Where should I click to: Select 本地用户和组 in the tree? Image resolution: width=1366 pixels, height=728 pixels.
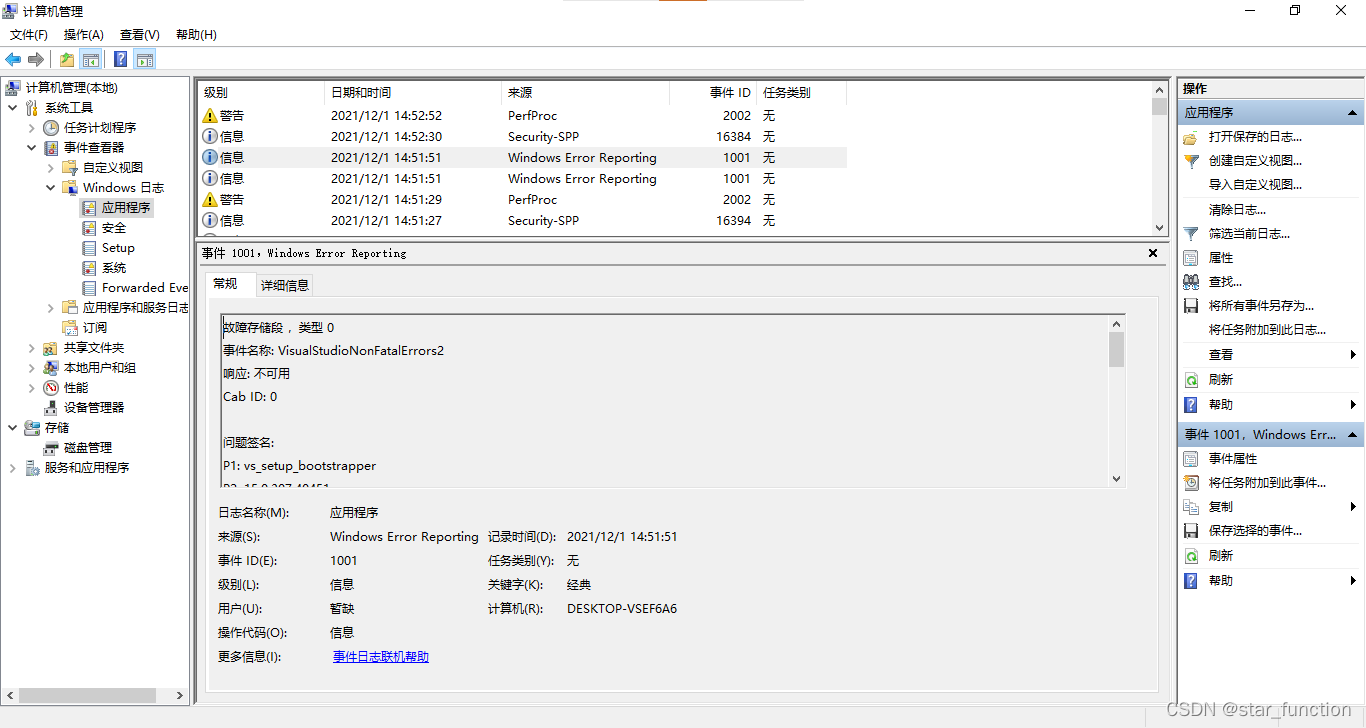pyautogui.click(x=100, y=367)
